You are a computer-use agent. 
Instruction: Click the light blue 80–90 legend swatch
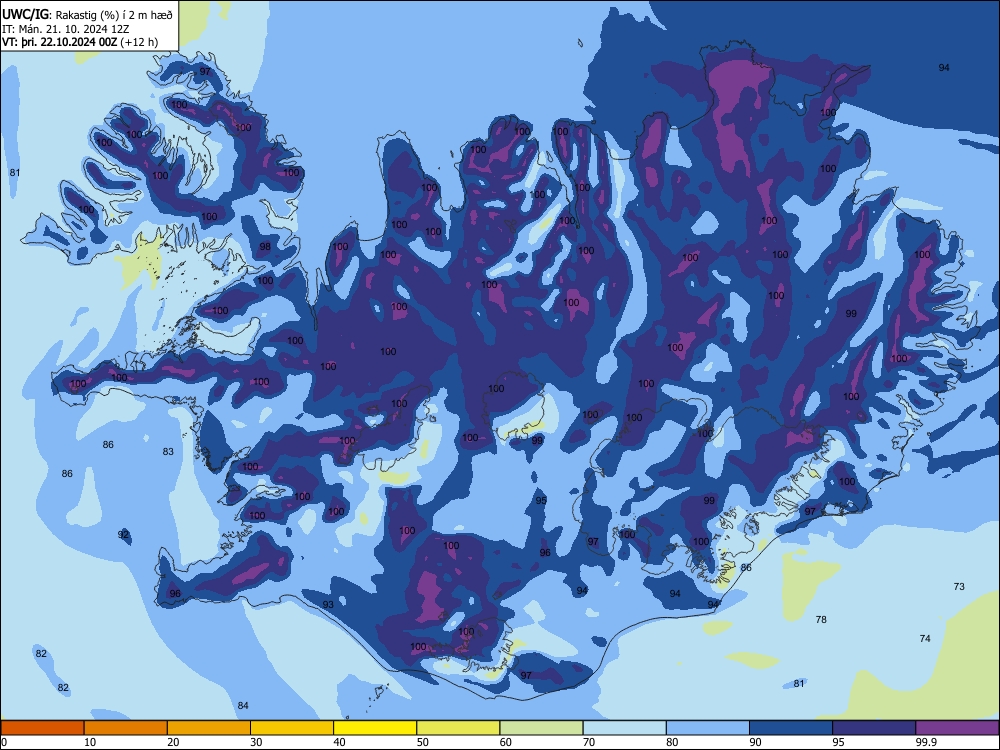[708, 728]
